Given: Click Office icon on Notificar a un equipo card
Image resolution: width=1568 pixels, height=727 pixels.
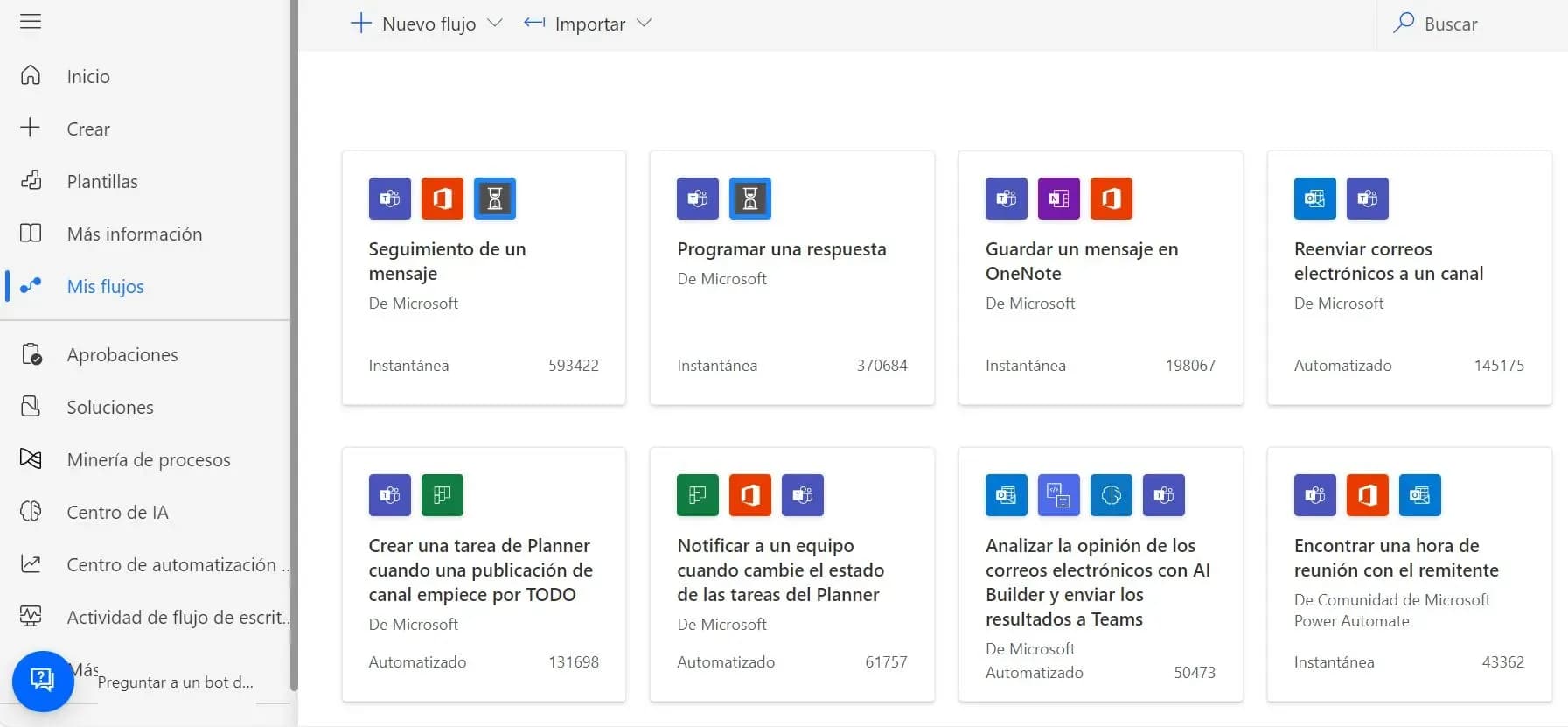Looking at the screenshot, I should point(750,494).
